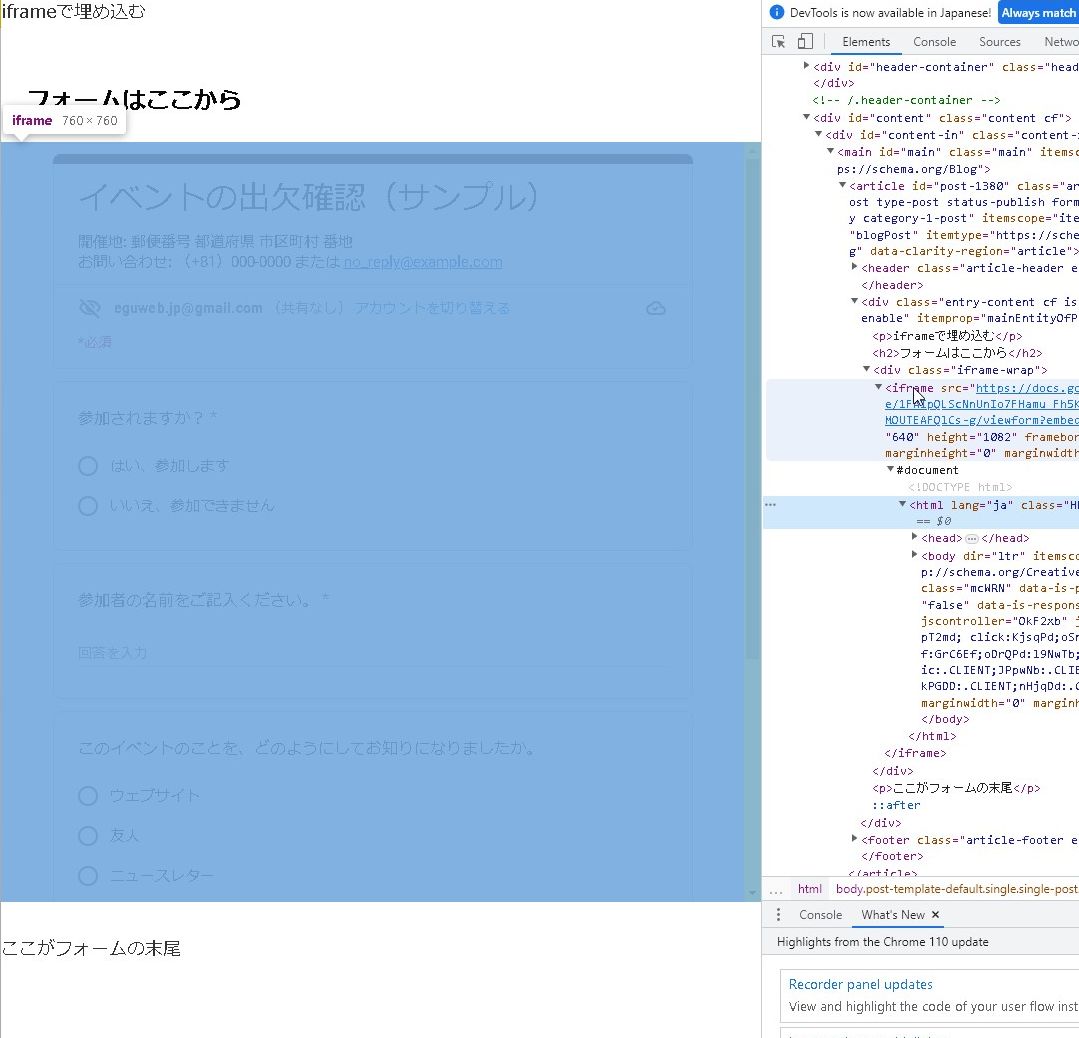Image resolution: width=1079 pixels, height=1038 pixels.
Task: Click the Always match button in the banner
Action: 1037,12
